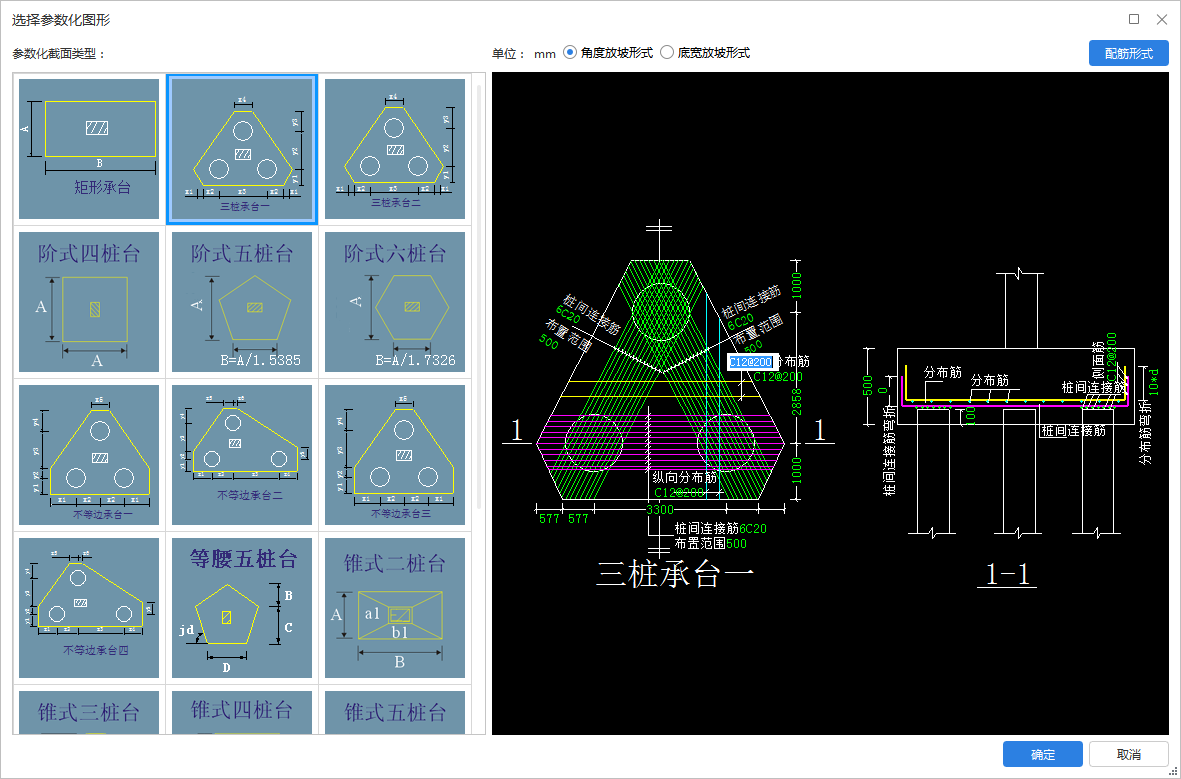Confirm with the 确定 button
Screen dimensions: 1181x779
[1042, 754]
